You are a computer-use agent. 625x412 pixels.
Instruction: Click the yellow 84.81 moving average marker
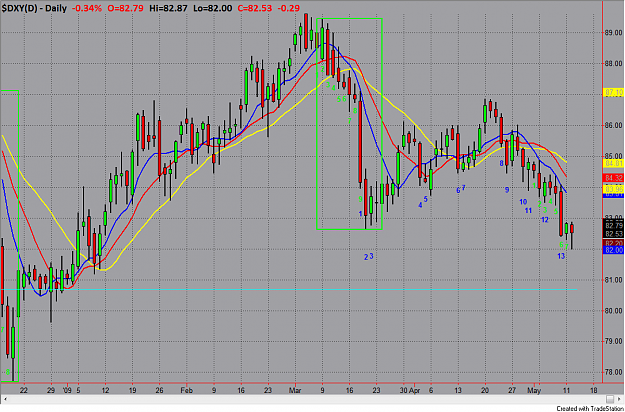tap(614, 163)
